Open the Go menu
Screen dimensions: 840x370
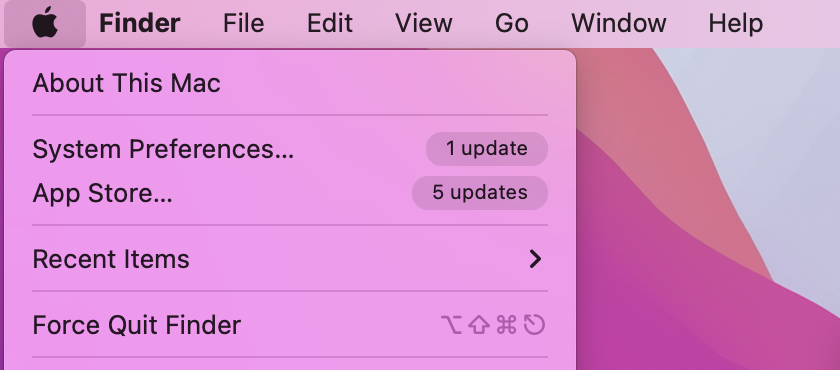[x=512, y=24]
